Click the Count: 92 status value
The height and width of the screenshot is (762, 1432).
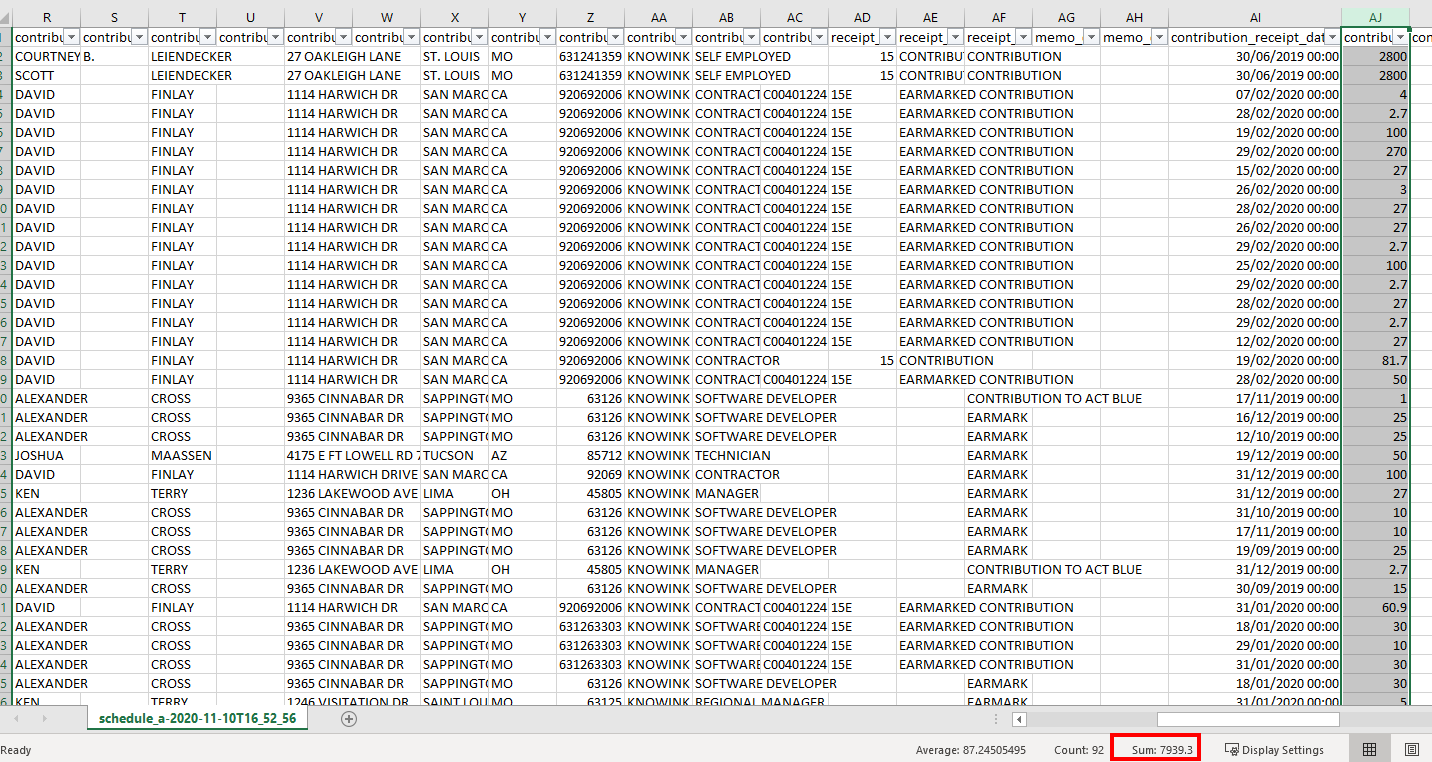point(1079,750)
